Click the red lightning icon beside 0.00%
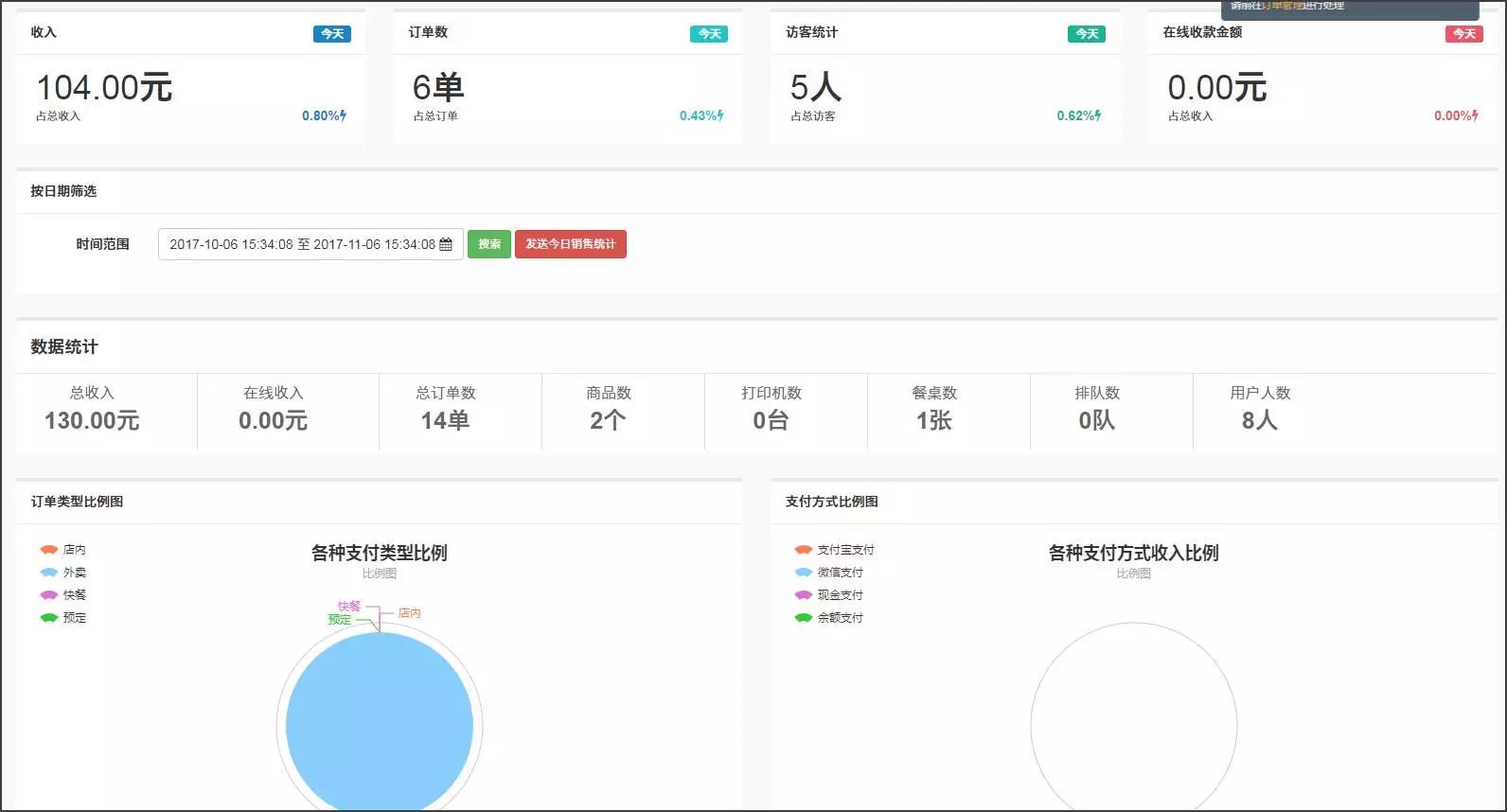This screenshot has width=1507, height=812. [x=1475, y=115]
